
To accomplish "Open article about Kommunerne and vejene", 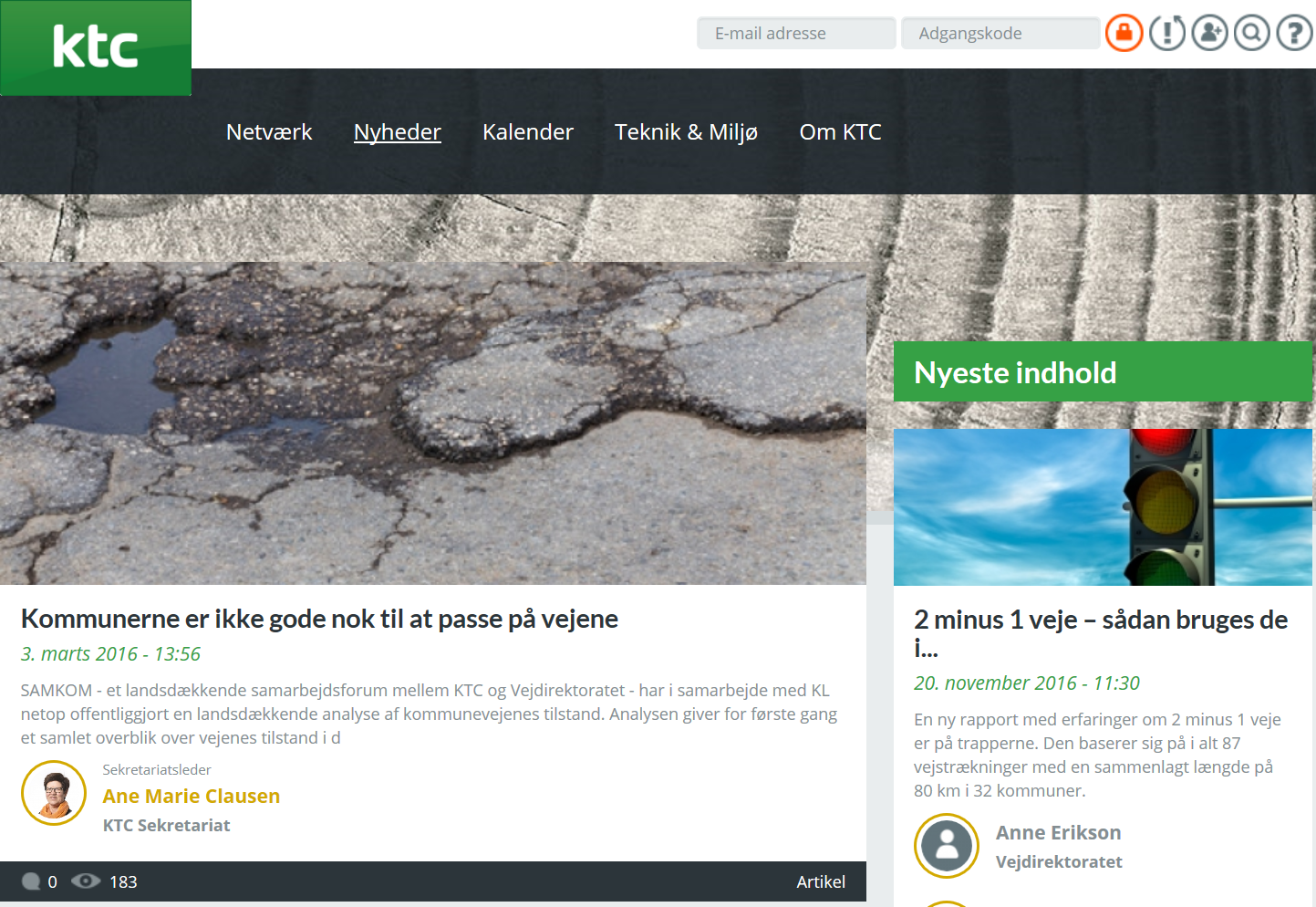I will (x=319, y=619).
